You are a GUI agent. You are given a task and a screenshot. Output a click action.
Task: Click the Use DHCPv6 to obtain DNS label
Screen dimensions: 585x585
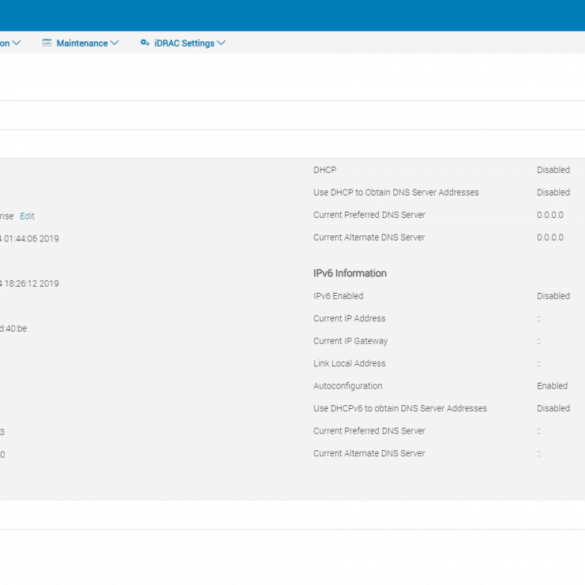(x=400, y=409)
